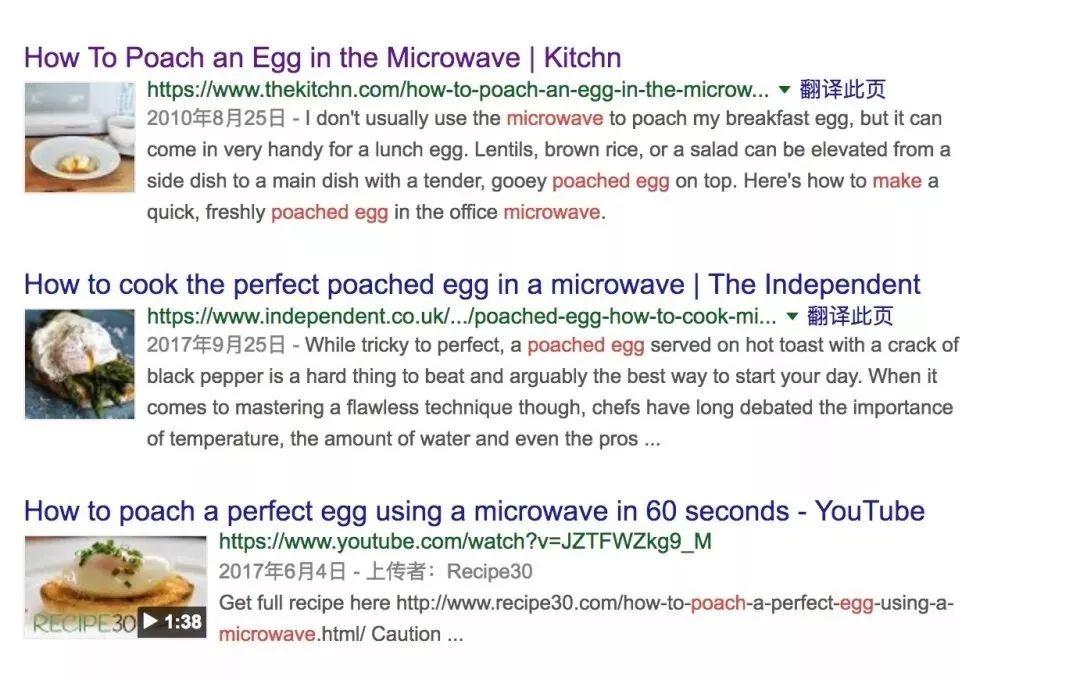Image resolution: width=1080 pixels, height=681 pixels.
Task: Click '翻译此页' next to the Kitchn result
Action: [840, 88]
